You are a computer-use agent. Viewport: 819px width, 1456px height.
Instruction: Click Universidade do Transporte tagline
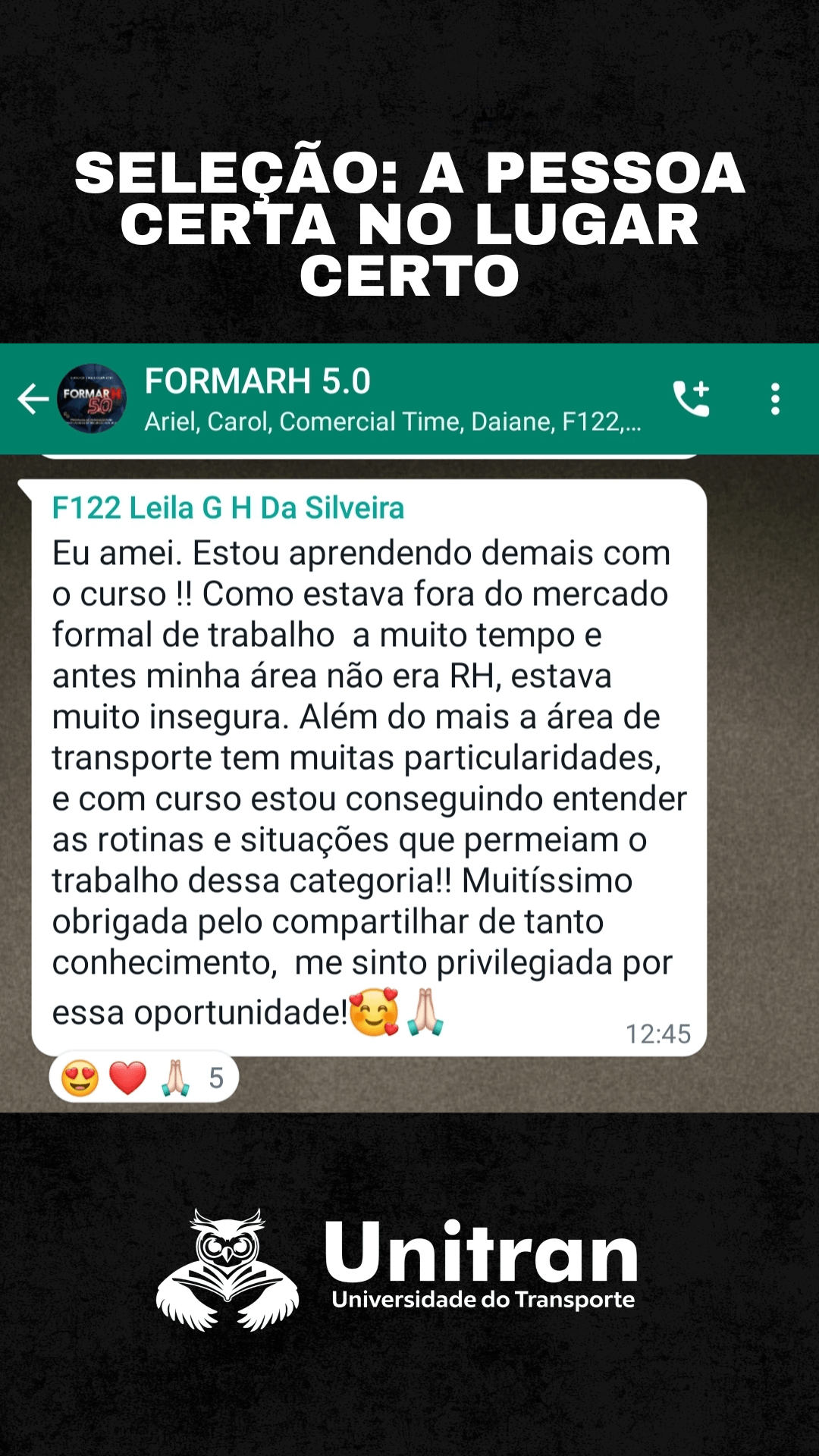click(x=483, y=1300)
